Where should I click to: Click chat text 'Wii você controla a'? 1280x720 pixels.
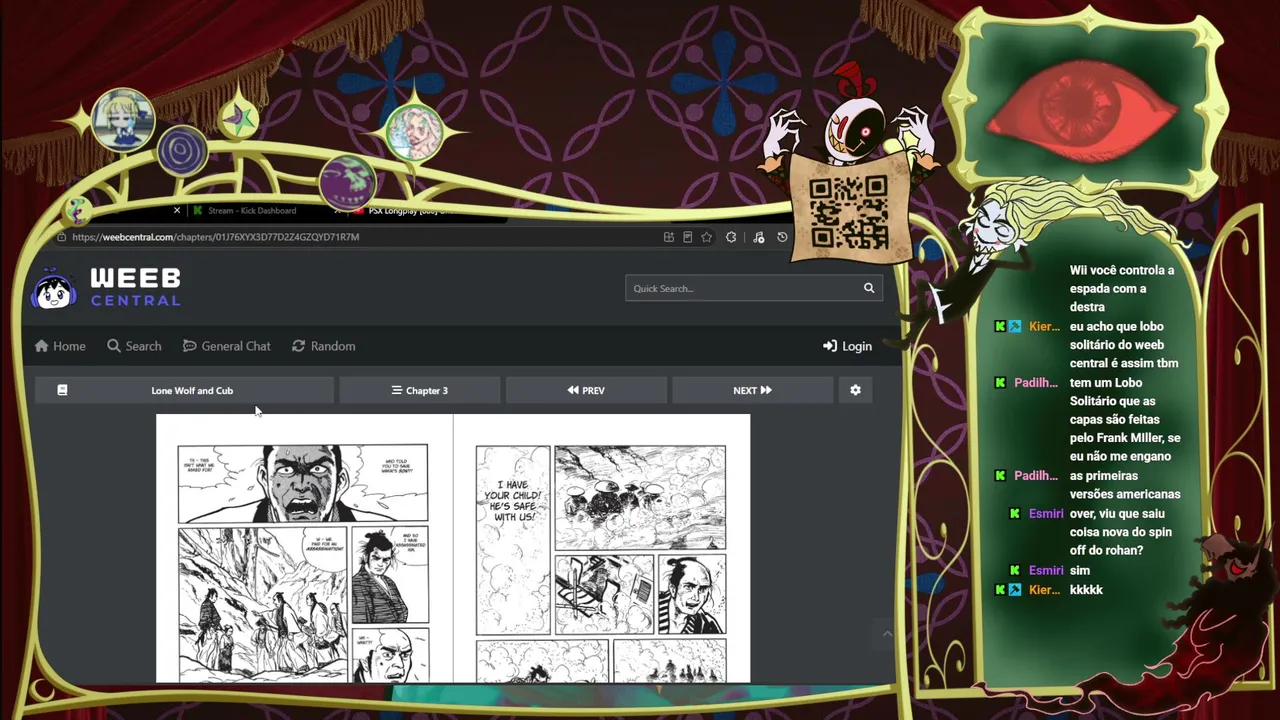1122,270
